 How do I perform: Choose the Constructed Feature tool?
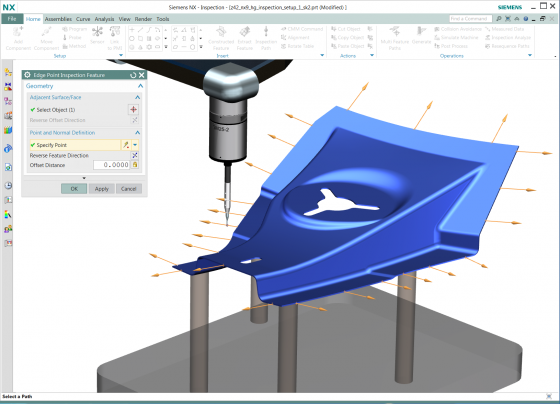click(x=221, y=32)
